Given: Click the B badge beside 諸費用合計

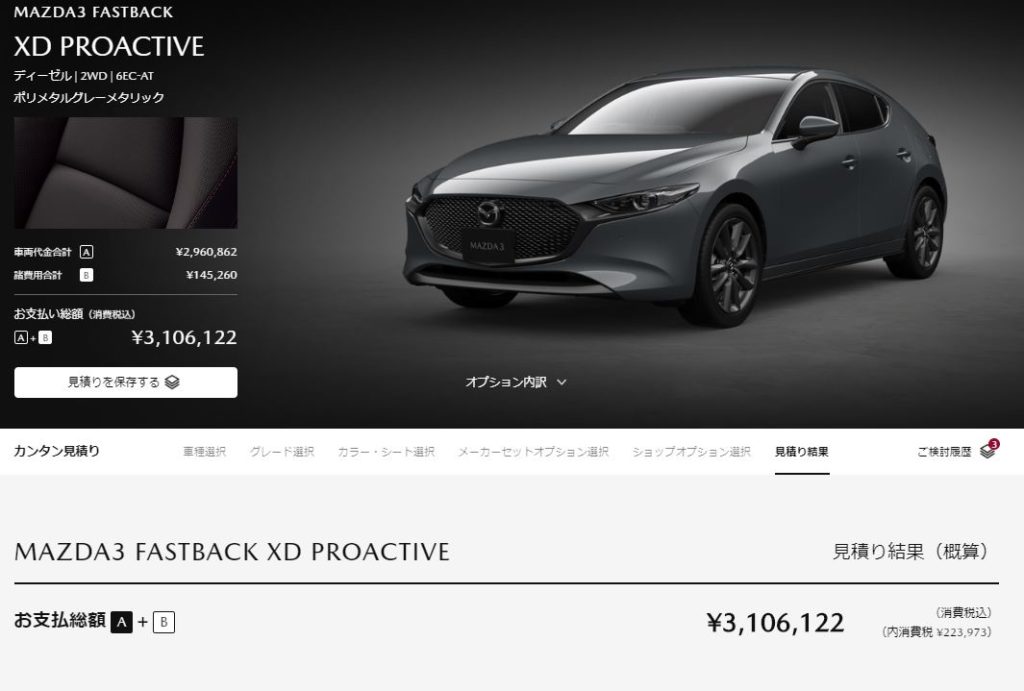Looking at the screenshot, I should (86, 275).
